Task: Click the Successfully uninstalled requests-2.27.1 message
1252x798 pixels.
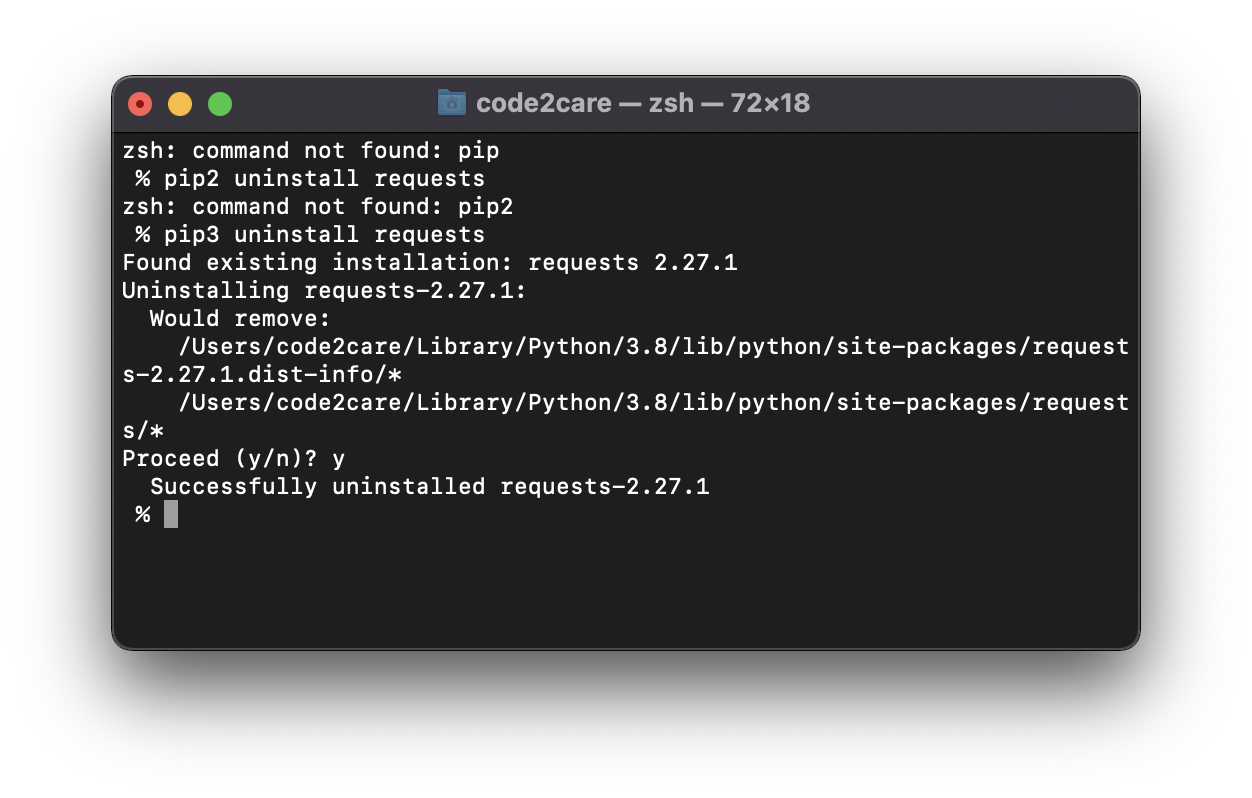Action: coord(430,486)
